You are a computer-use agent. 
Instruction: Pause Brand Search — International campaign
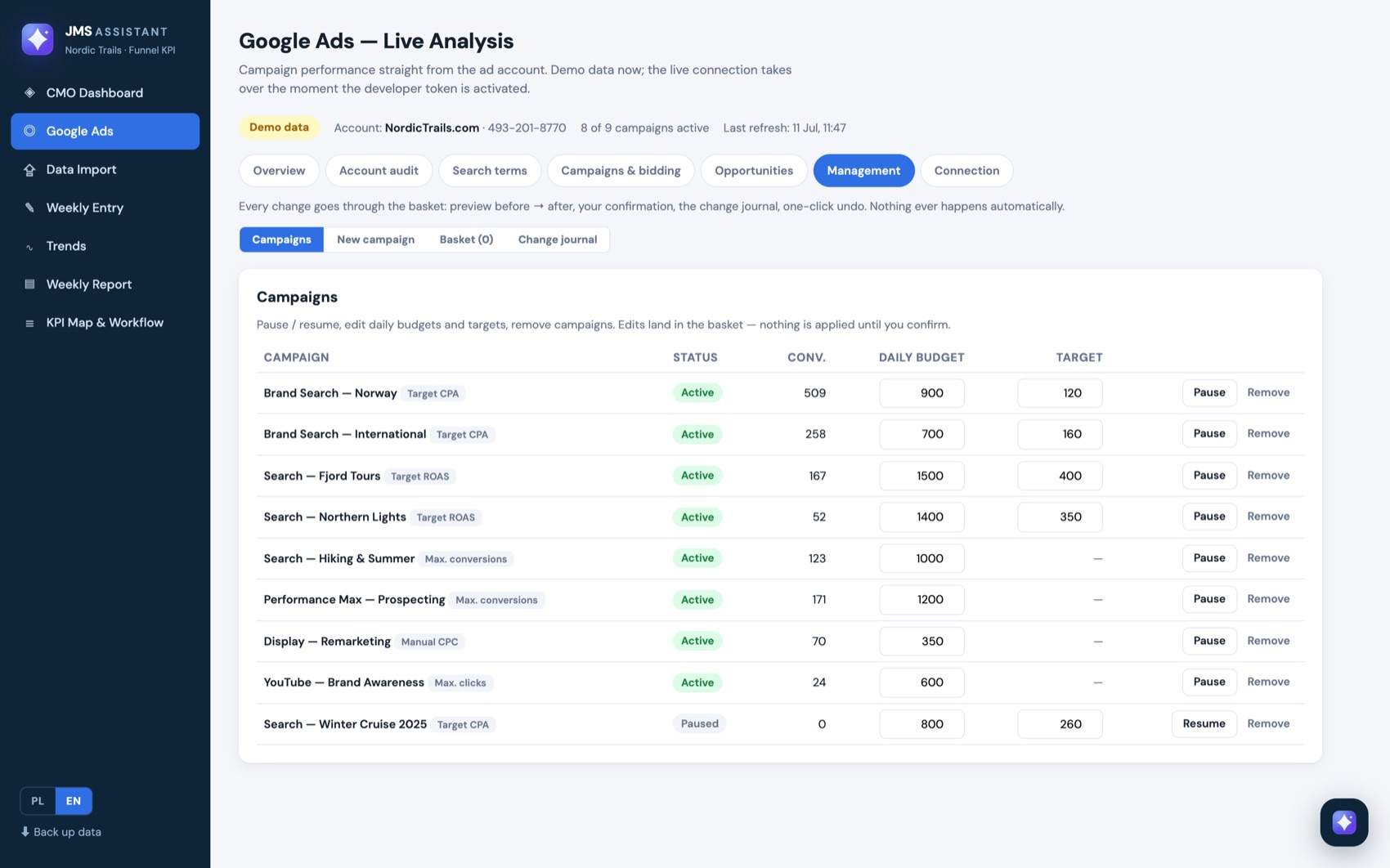1208,434
